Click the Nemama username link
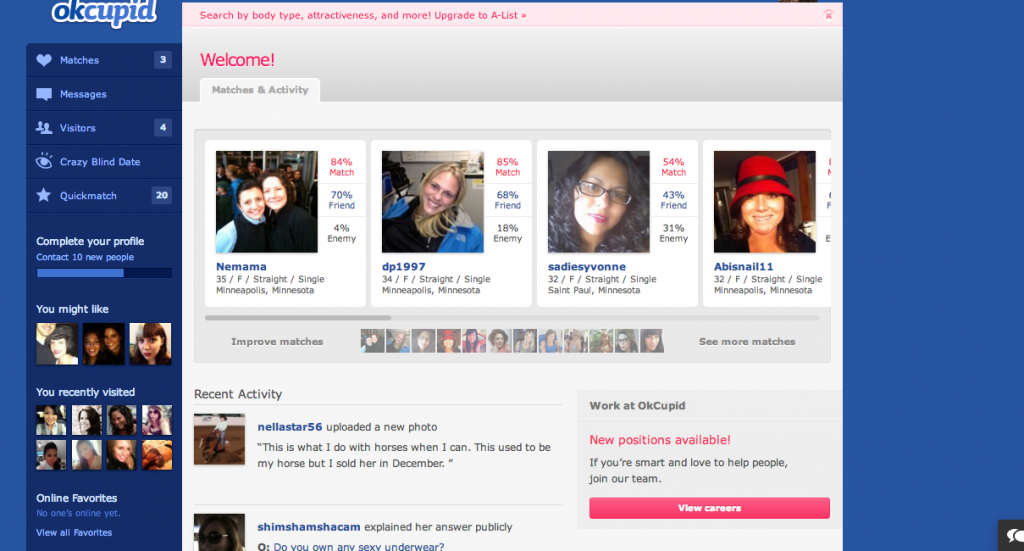 point(241,266)
